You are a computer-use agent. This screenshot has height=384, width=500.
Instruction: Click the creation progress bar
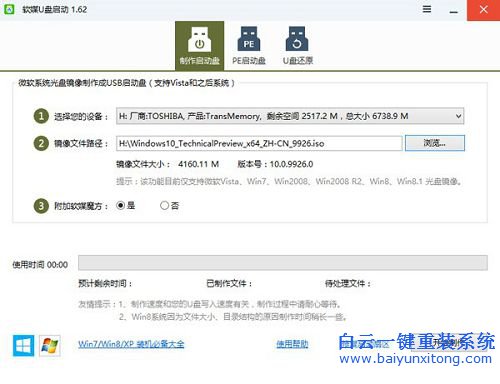283,263
